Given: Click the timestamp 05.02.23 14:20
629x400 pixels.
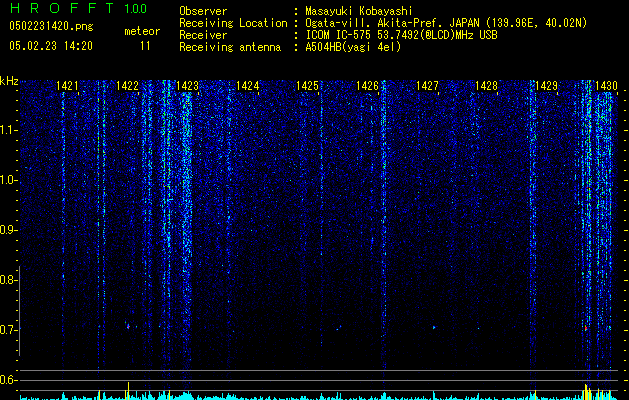Looking at the screenshot, I should click(x=51, y=46).
